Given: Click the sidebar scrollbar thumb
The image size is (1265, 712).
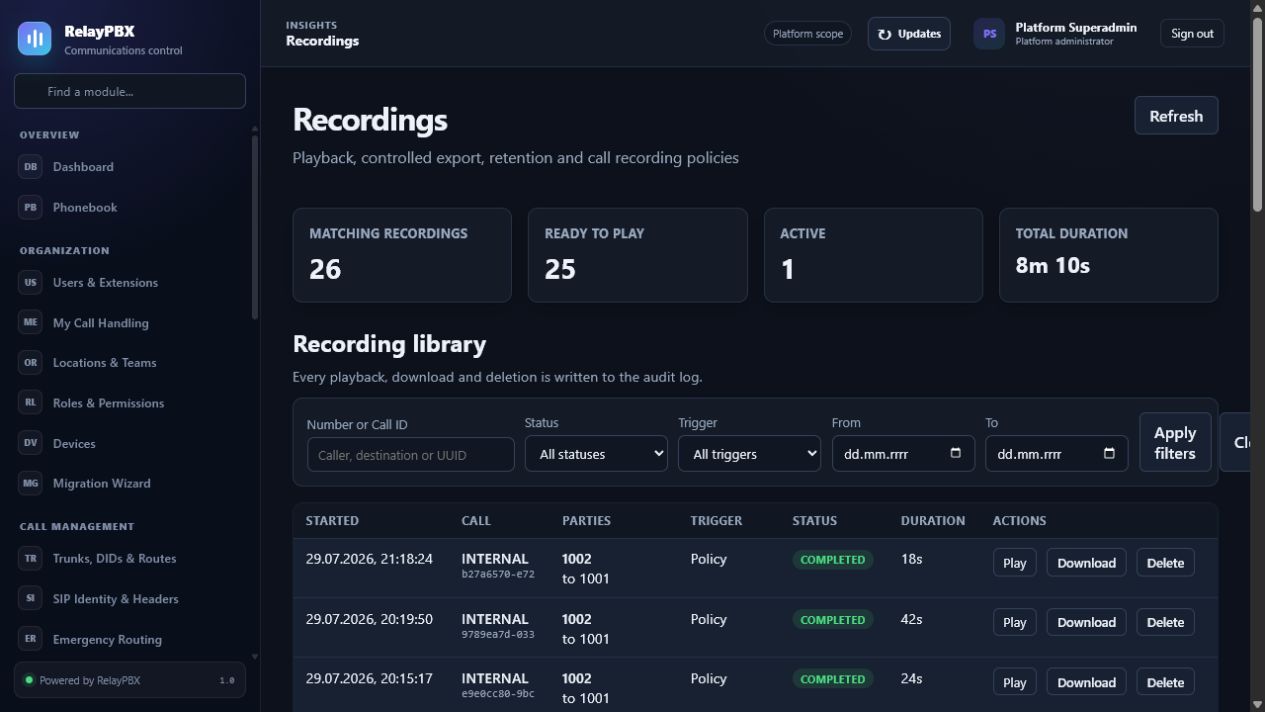Looking at the screenshot, I should tap(254, 226).
